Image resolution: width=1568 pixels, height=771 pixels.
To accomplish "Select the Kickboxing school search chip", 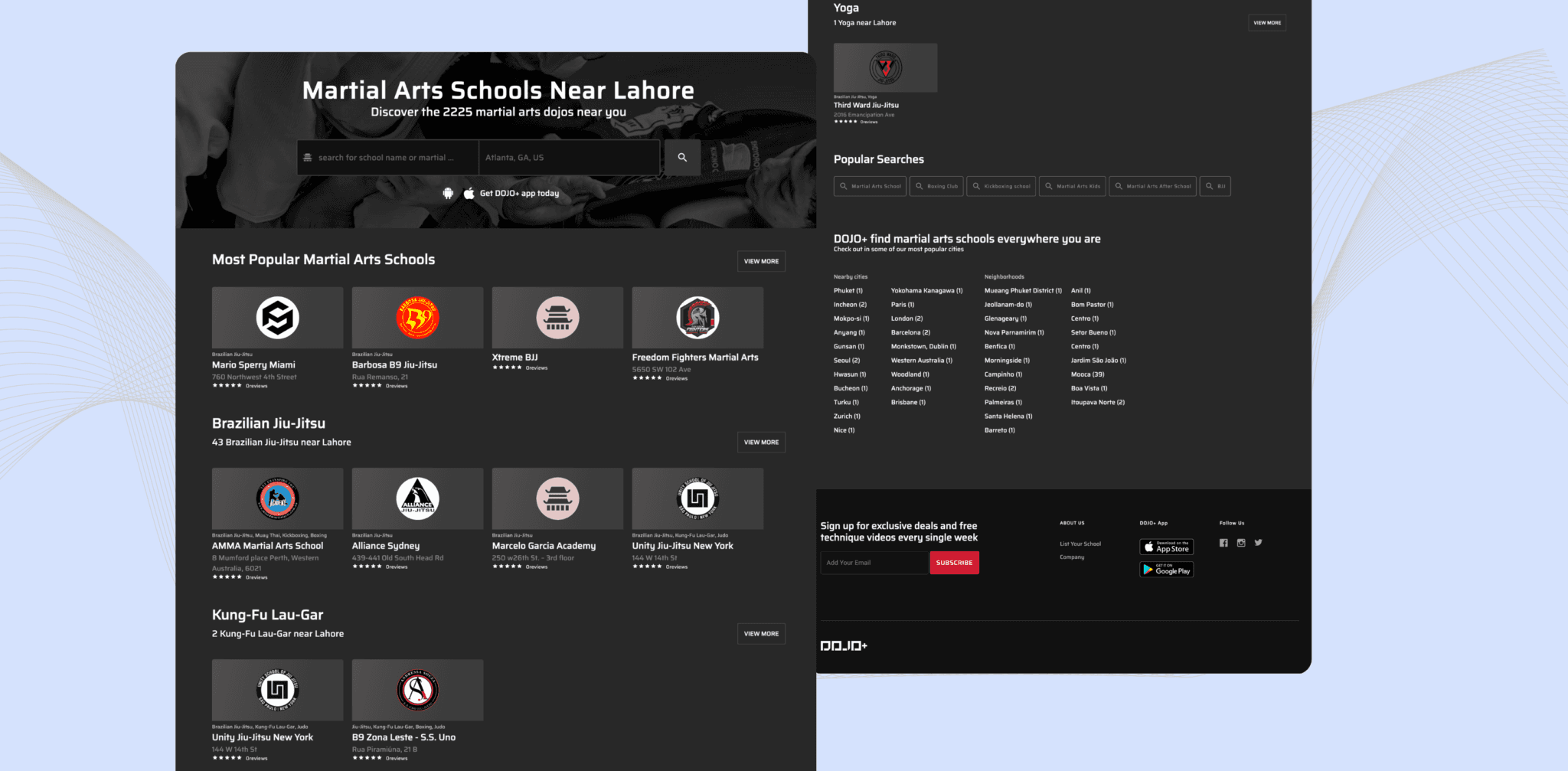I will pyautogui.click(x=1001, y=186).
